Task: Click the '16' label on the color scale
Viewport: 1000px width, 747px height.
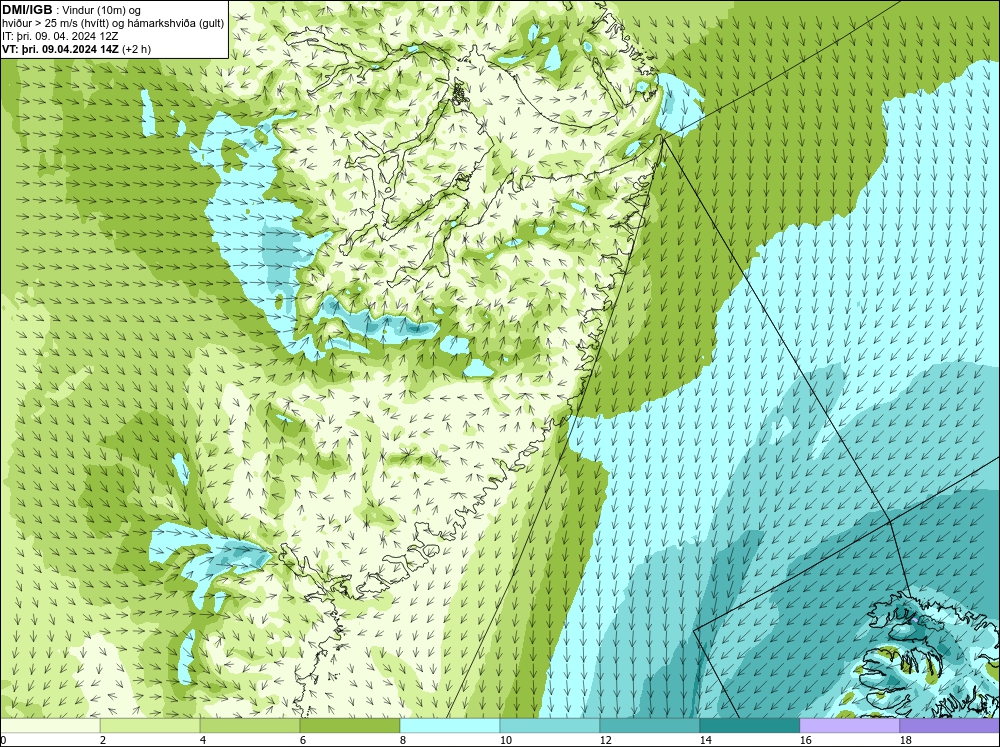Action: pyautogui.click(x=805, y=740)
